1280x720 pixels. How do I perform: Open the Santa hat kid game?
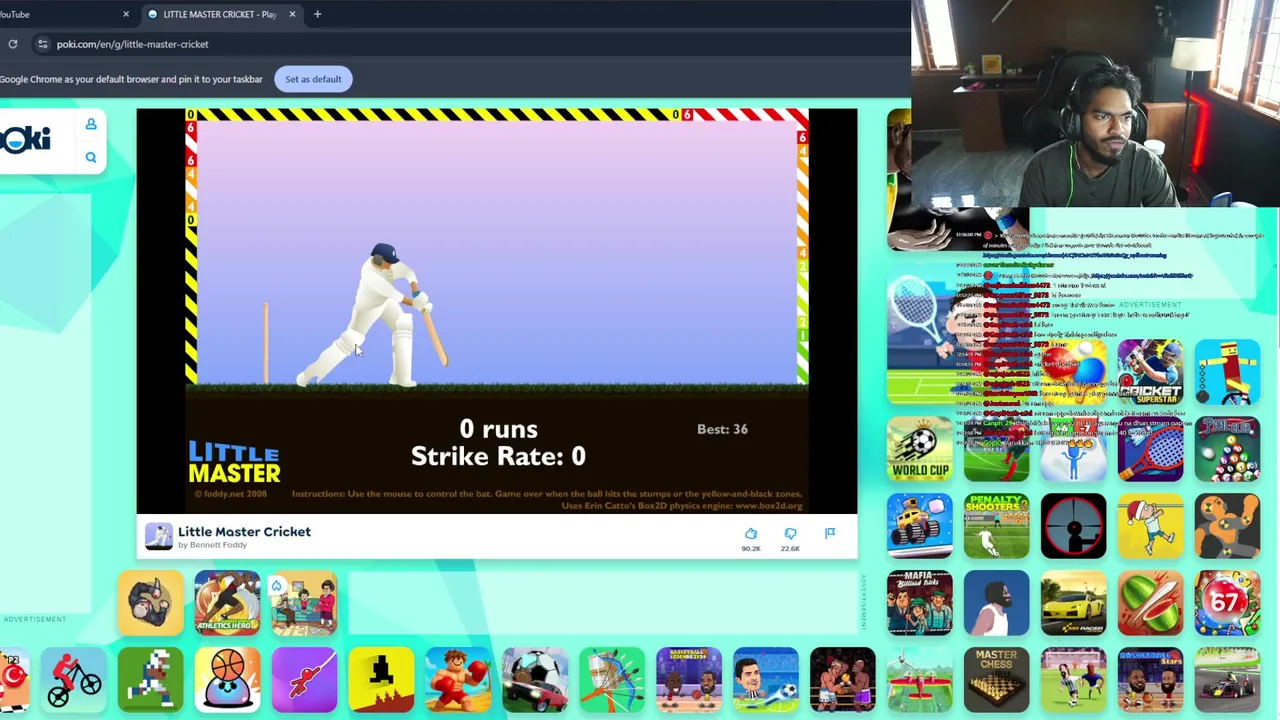coord(1151,526)
